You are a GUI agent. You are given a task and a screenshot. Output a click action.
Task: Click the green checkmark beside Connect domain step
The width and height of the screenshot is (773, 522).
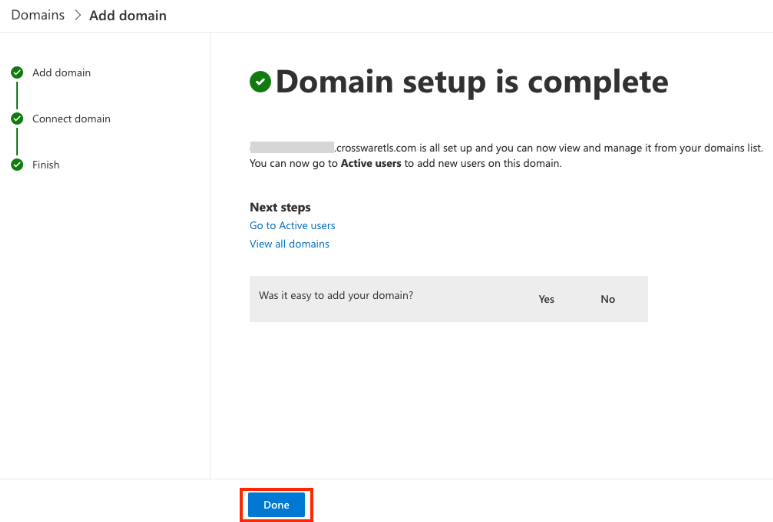coord(17,119)
